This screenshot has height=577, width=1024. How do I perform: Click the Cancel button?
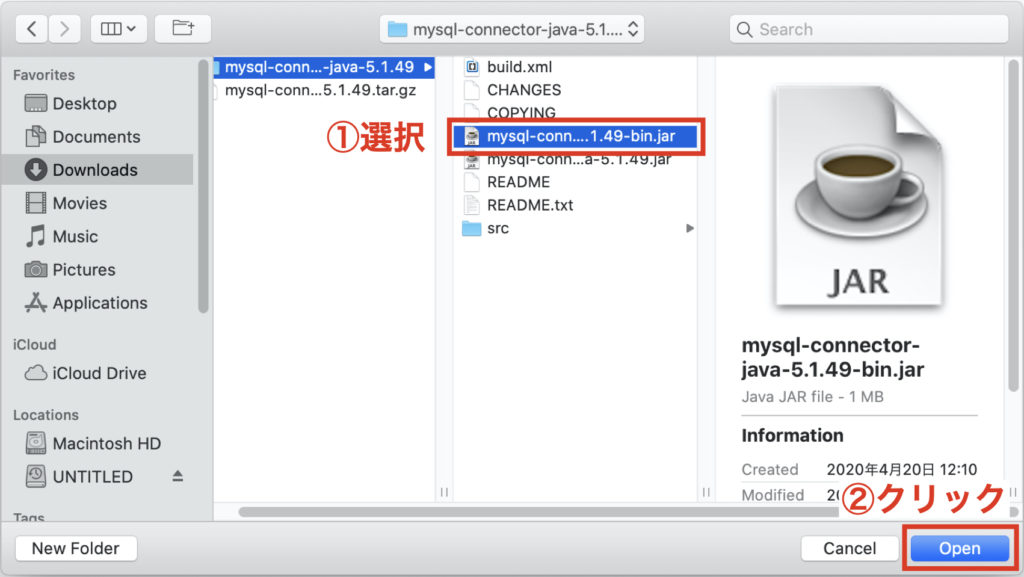tap(850, 548)
